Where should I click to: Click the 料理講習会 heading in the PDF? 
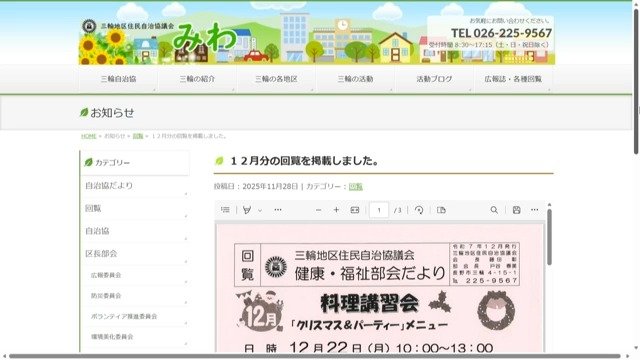(369, 303)
